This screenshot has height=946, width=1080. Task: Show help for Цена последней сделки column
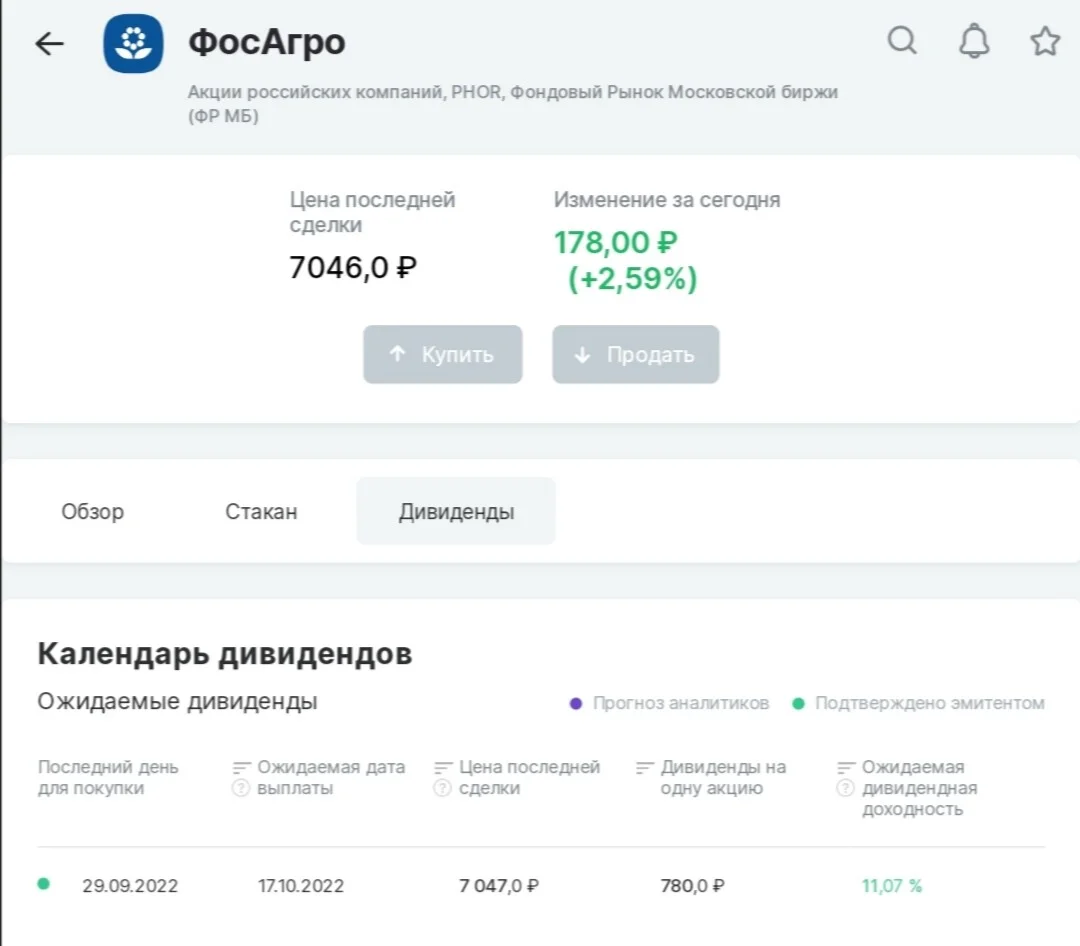click(x=442, y=788)
